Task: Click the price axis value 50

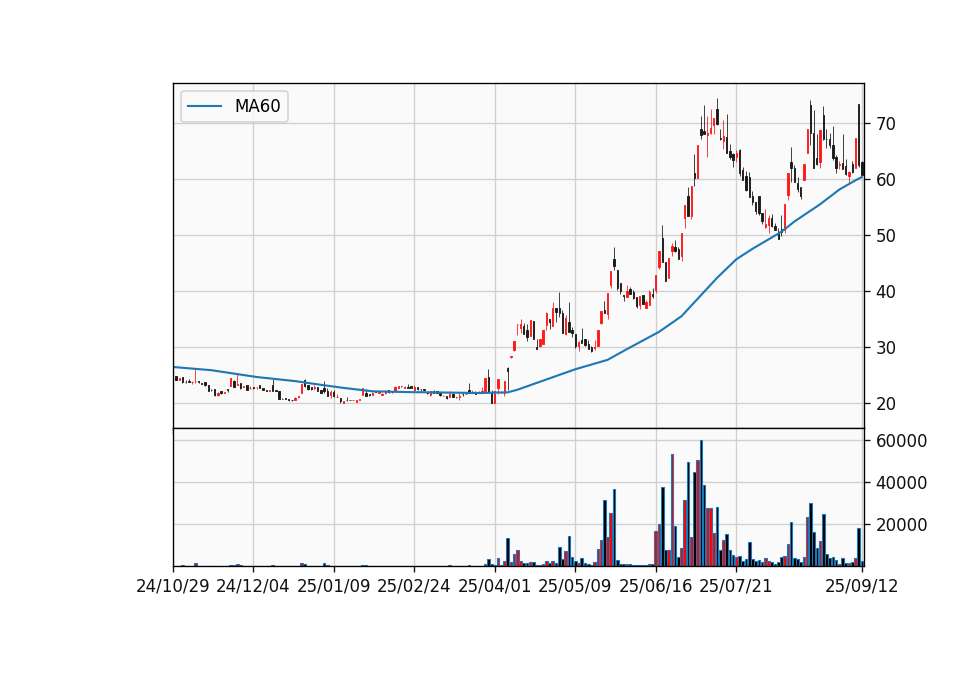Action: pos(886,236)
